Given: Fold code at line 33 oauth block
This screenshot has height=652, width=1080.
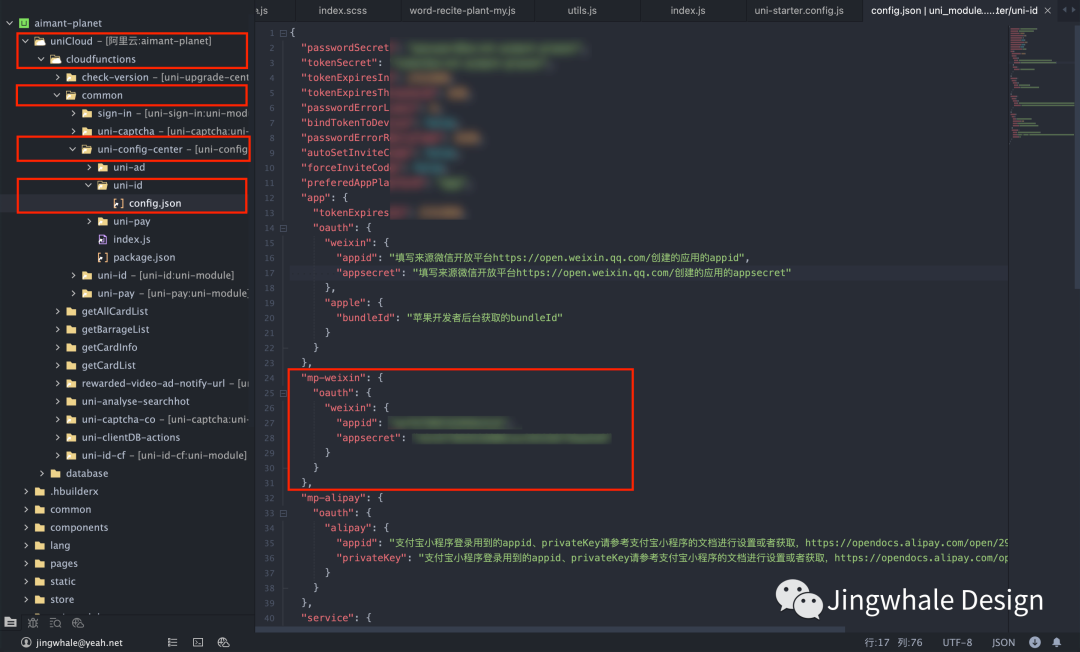Looking at the screenshot, I should tap(283, 513).
